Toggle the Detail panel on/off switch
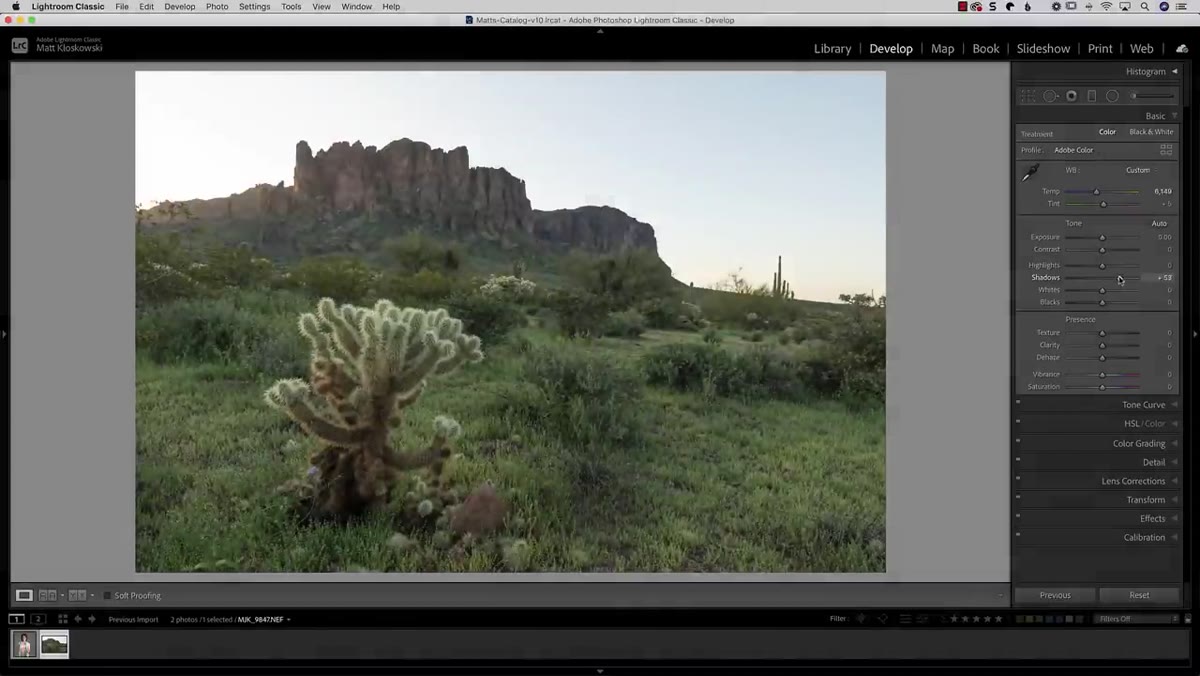Viewport: 1200px width, 676px height. point(1018,459)
